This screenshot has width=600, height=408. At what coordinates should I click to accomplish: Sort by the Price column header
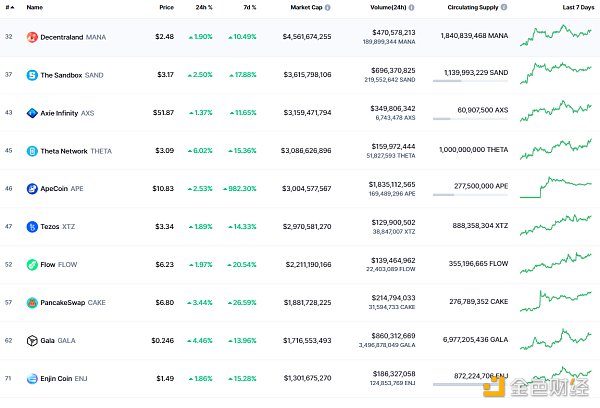(166, 7)
